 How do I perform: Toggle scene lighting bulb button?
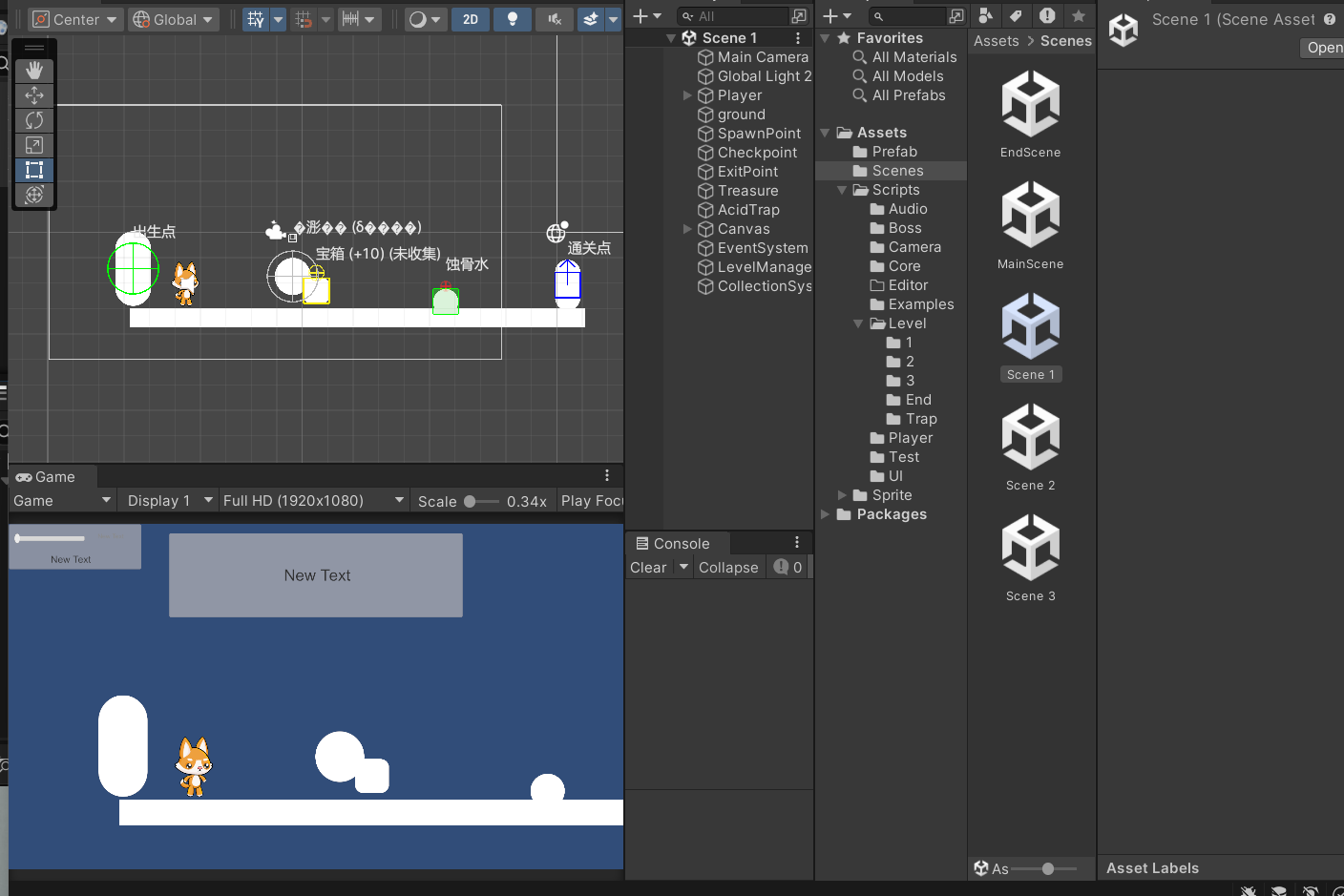[x=513, y=19]
